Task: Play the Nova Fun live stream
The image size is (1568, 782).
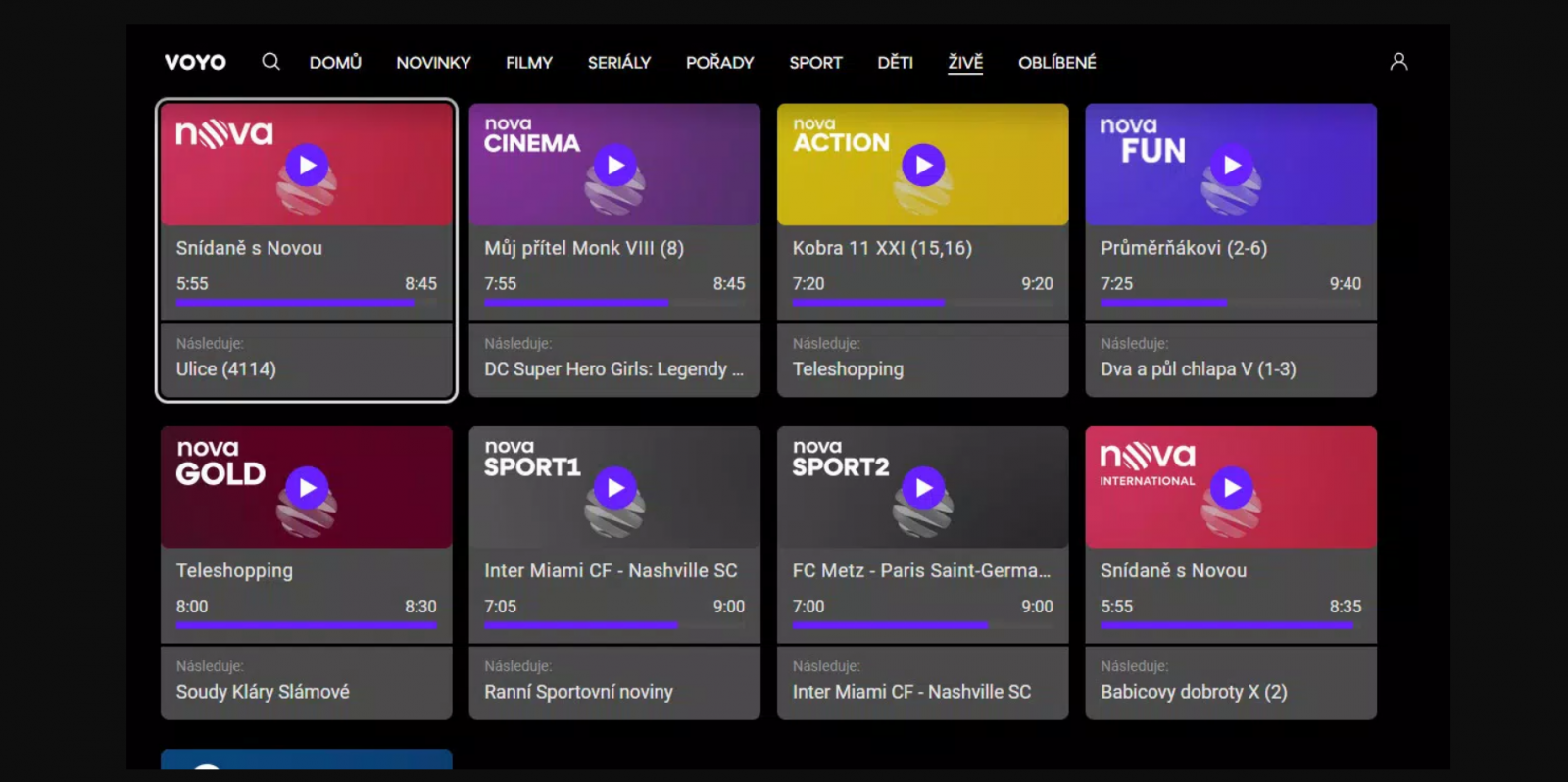Action: [1232, 165]
